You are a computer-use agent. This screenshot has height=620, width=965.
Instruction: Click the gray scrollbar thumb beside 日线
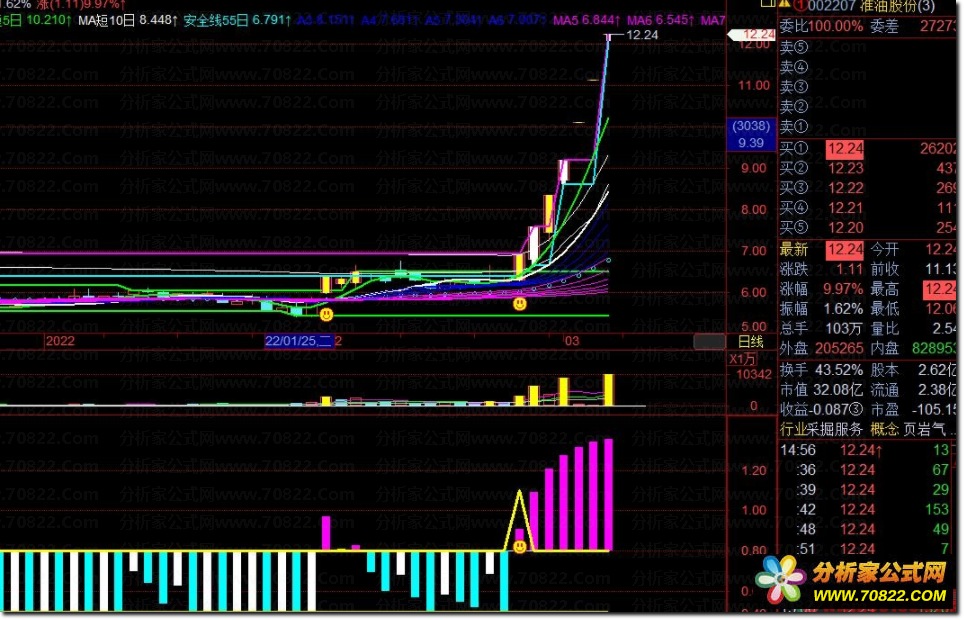pyautogui.click(x=709, y=341)
